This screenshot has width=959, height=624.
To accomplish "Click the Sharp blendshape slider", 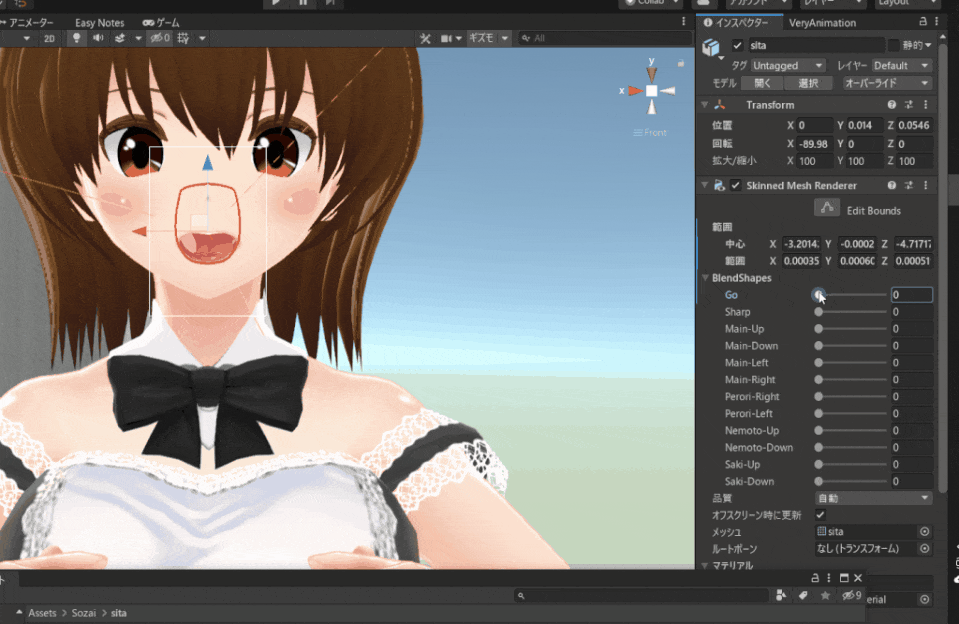I will (x=852, y=312).
